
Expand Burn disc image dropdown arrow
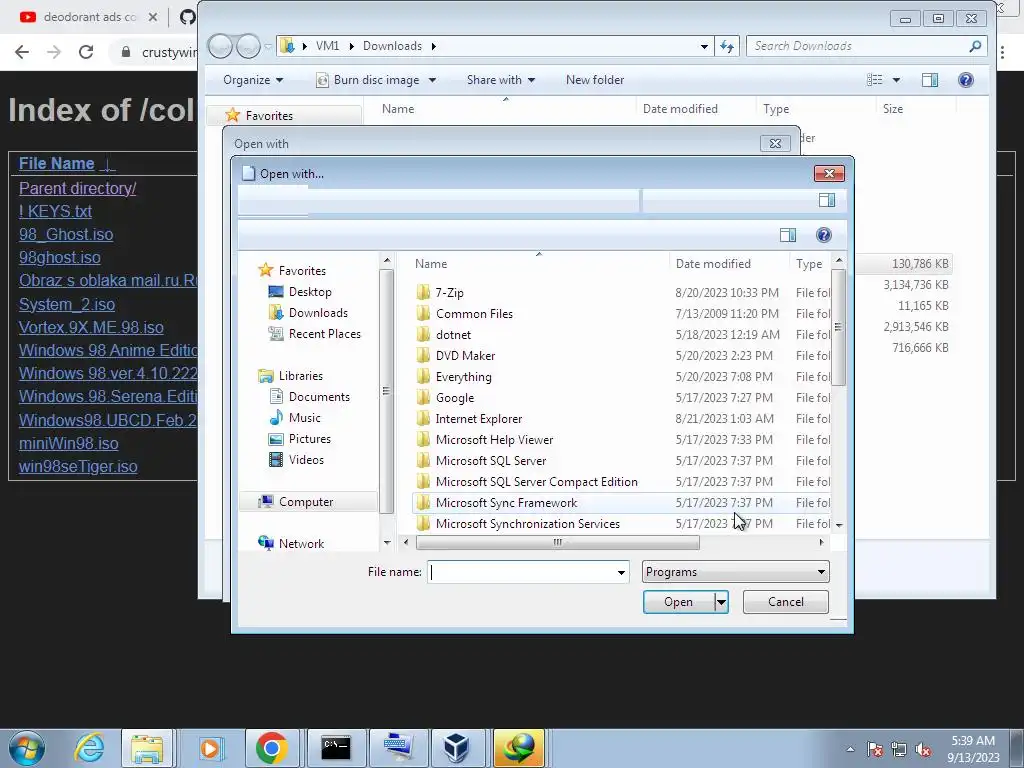coord(432,80)
